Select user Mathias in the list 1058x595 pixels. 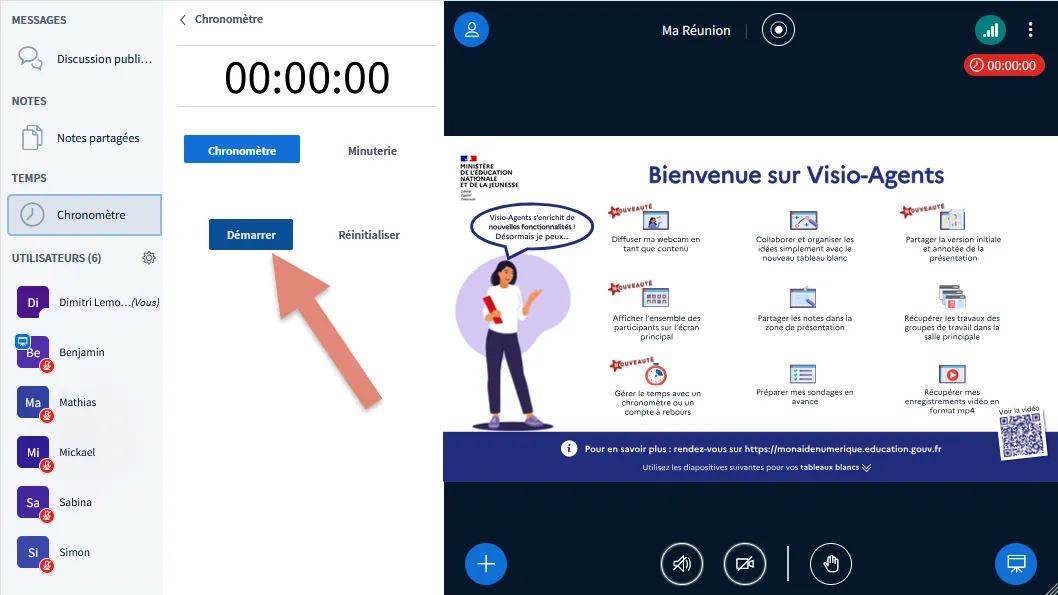click(84, 402)
